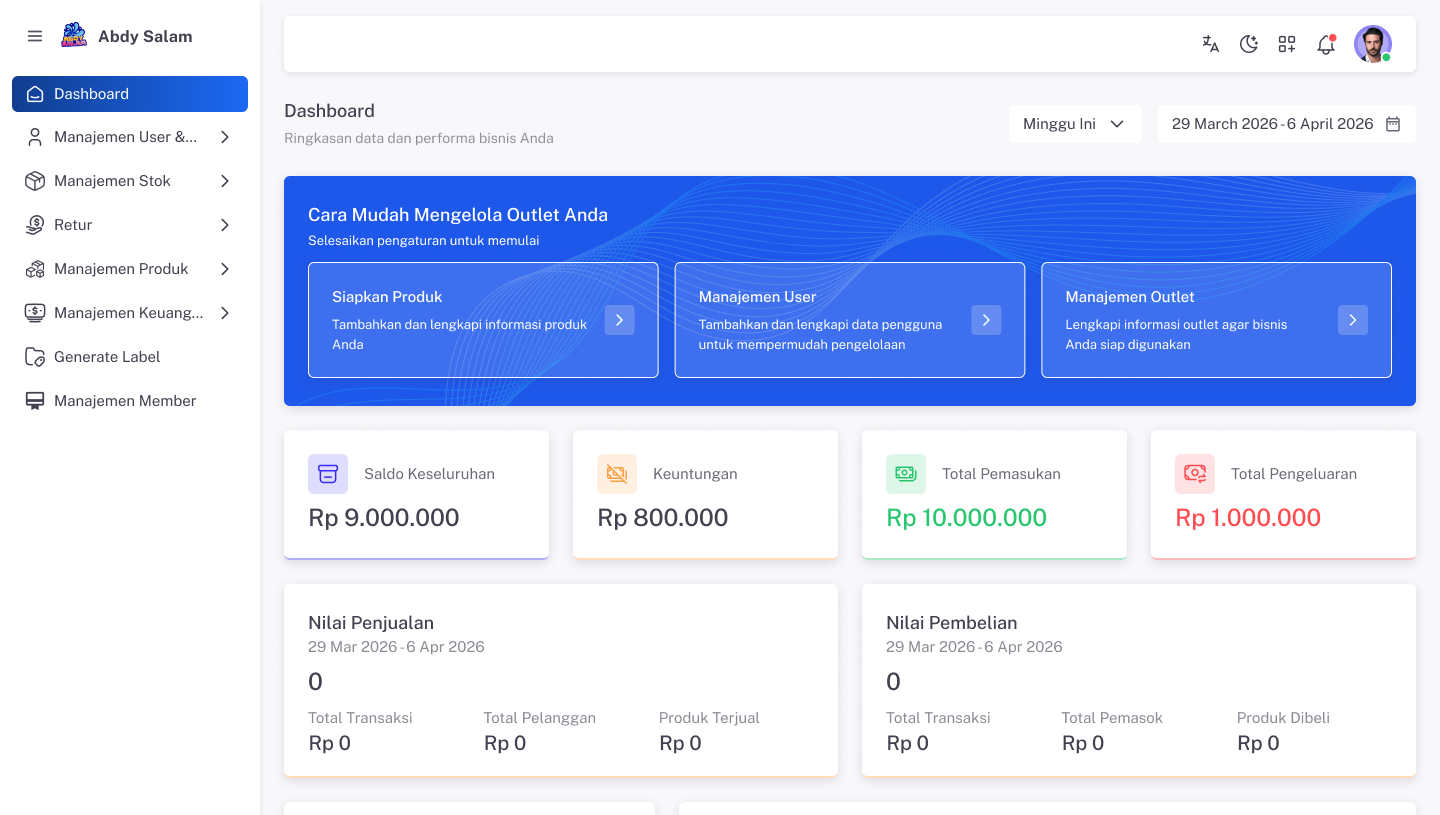Viewport: 1440px width, 815px height.
Task: Open the language translation icon
Action: tap(1210, 44)
